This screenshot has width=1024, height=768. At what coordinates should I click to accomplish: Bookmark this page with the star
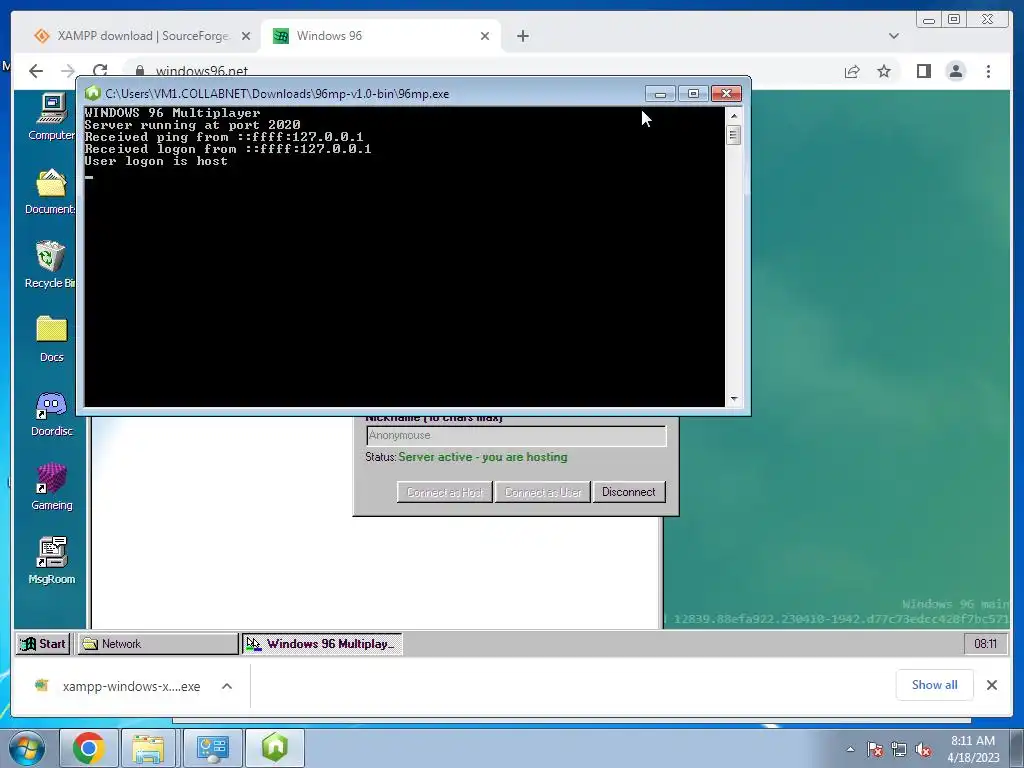[x=884, y=71]
